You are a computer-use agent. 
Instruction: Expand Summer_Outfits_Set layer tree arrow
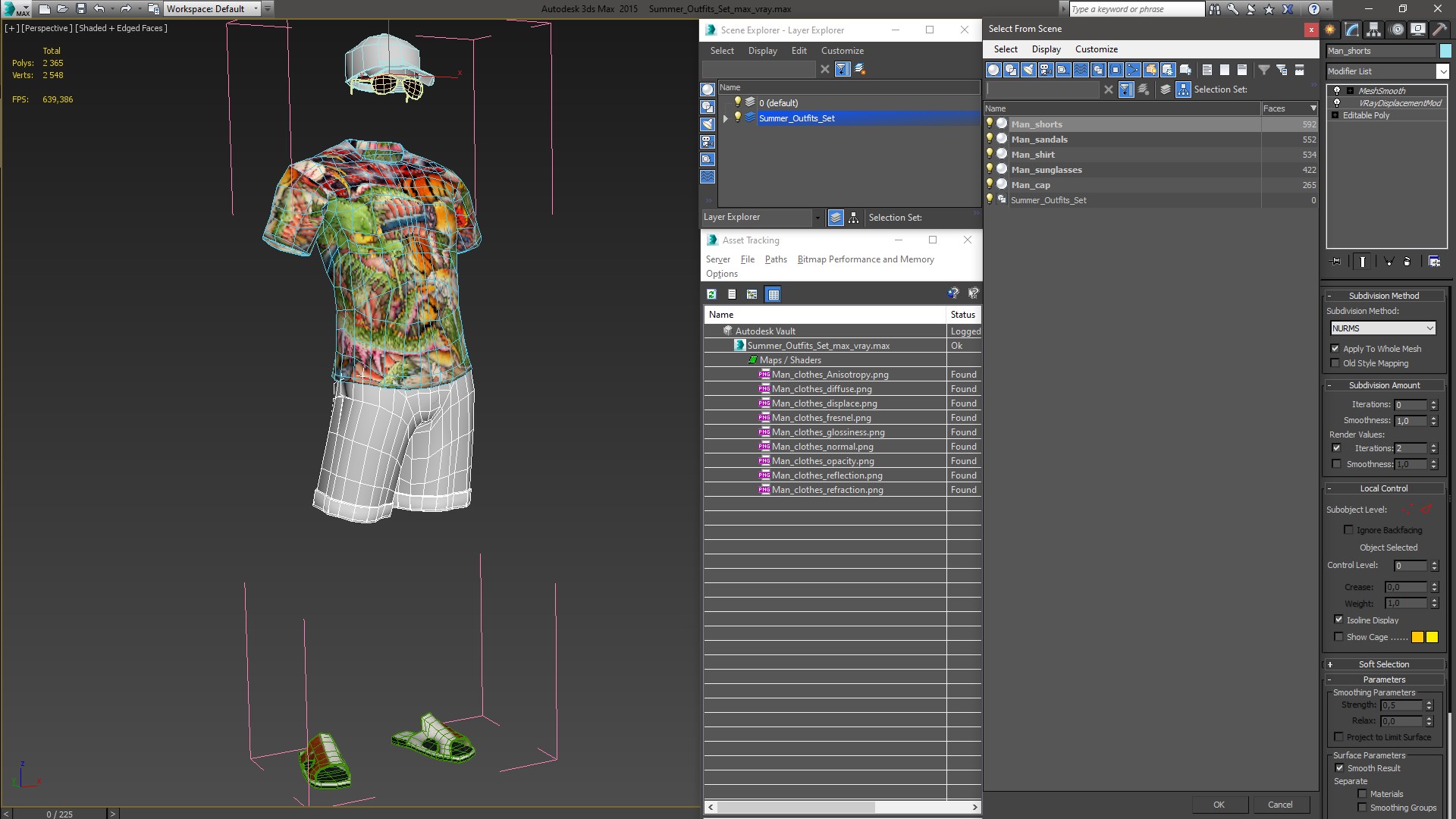point(726,118)
